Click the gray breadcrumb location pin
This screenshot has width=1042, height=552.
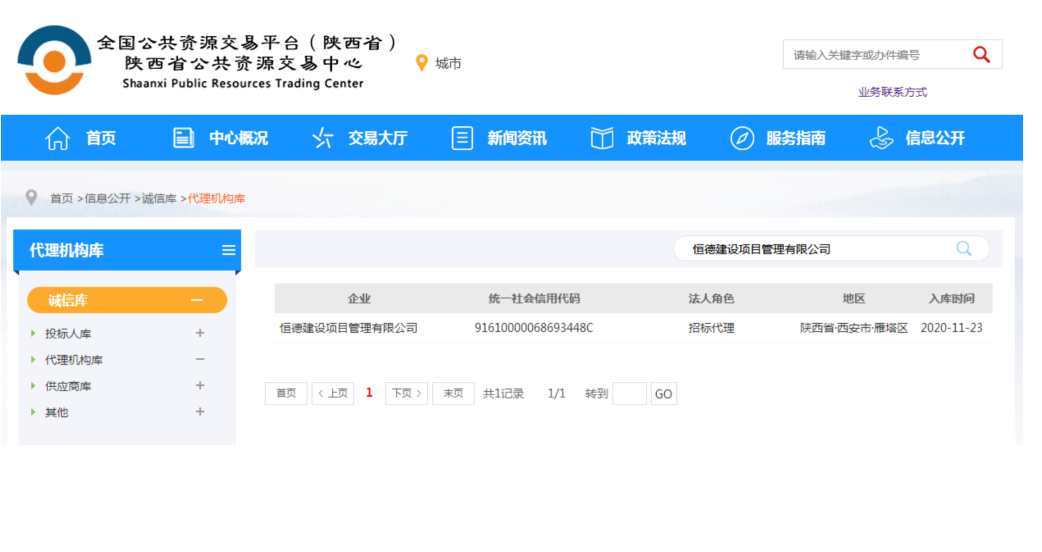31,197
